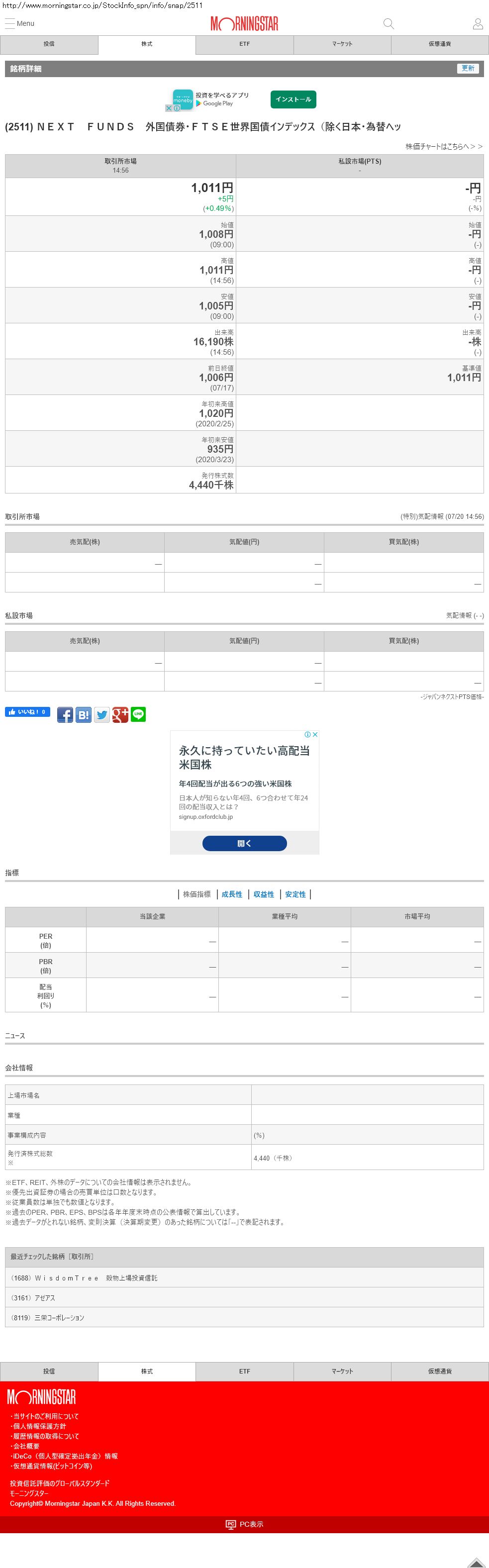Image resolution: width=489 pixels, height=1568 pixels.
Task: Share via Google Plus icon
Action: [120, 715]
